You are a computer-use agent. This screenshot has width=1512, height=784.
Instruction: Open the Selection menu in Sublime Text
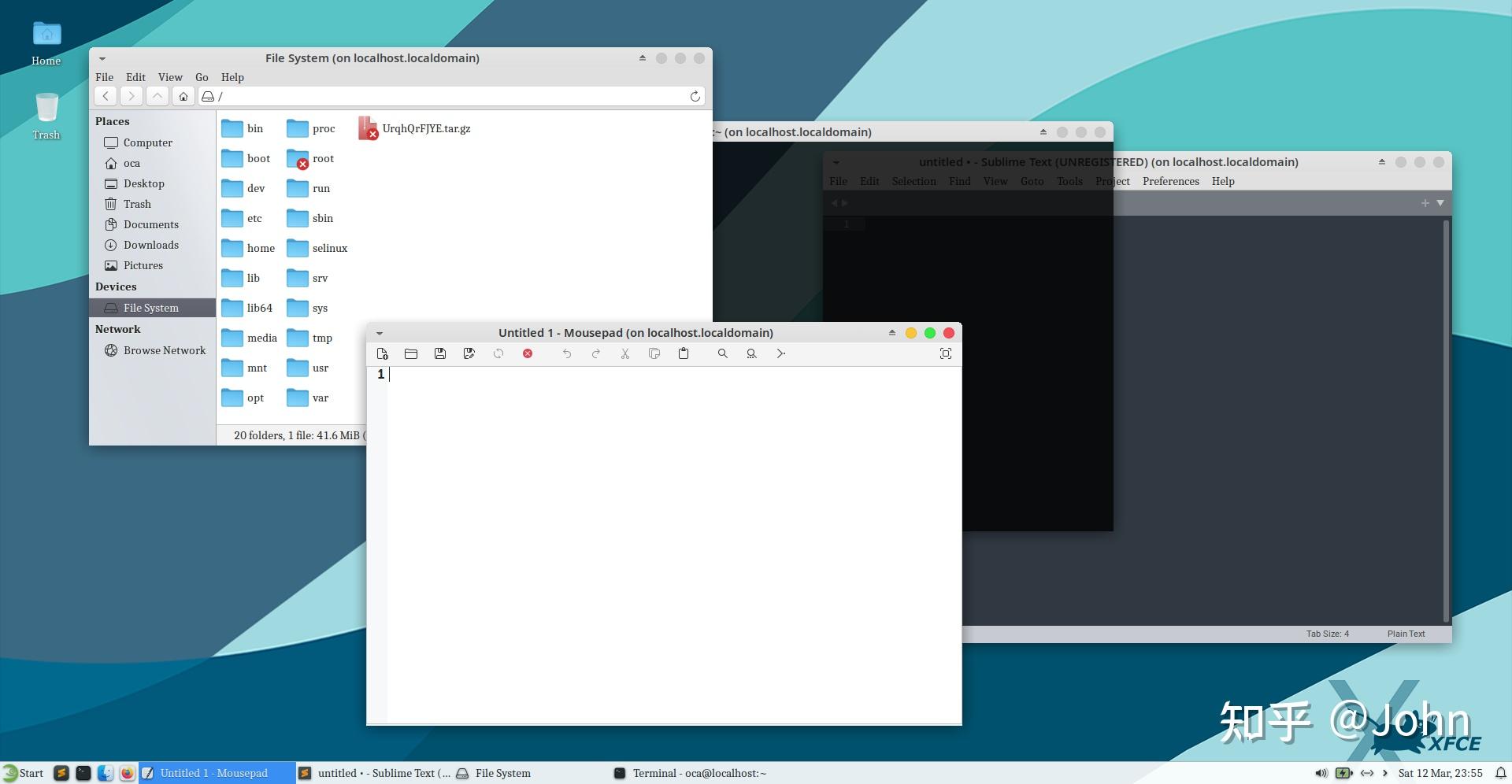913,181
